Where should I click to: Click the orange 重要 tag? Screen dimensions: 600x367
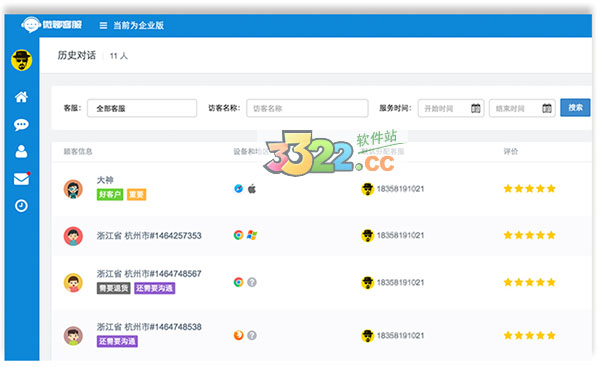136,195
